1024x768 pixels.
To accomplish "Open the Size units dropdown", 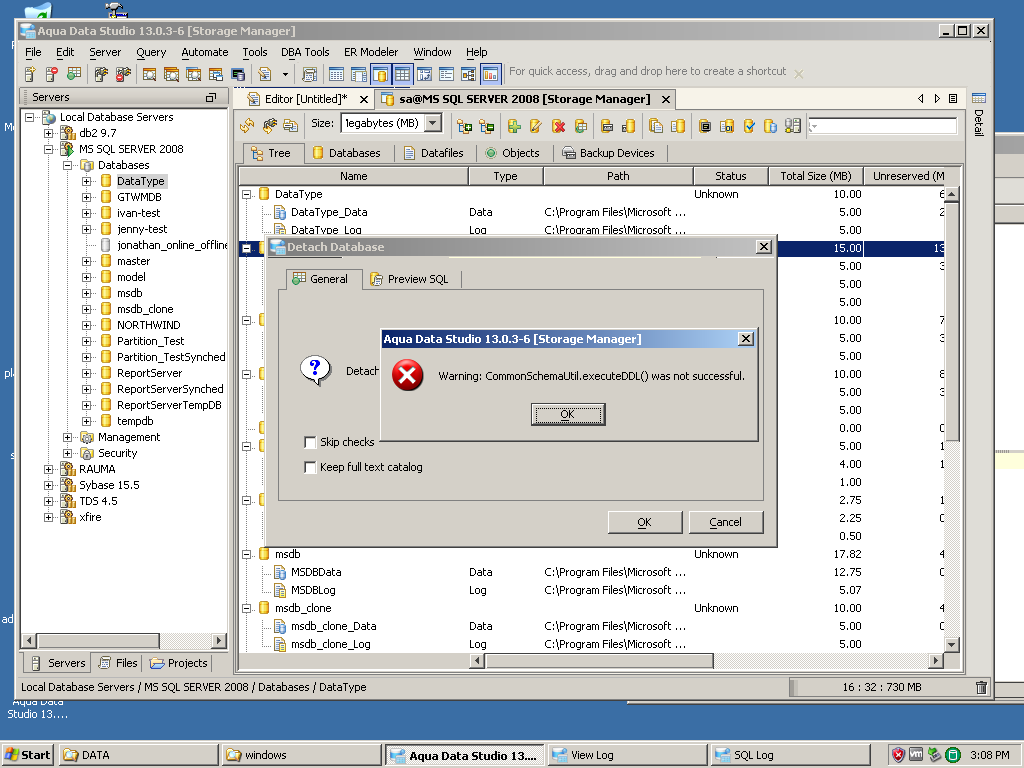I will click(x=433, y=123).
